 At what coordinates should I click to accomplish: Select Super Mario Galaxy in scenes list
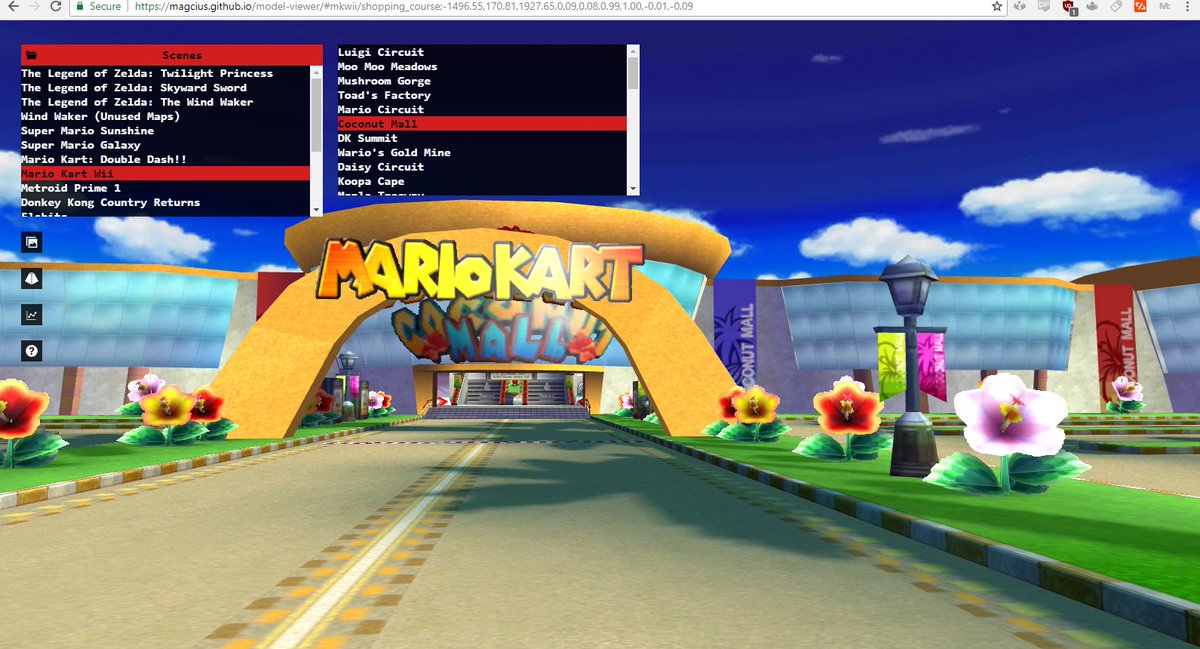point(166,145)
